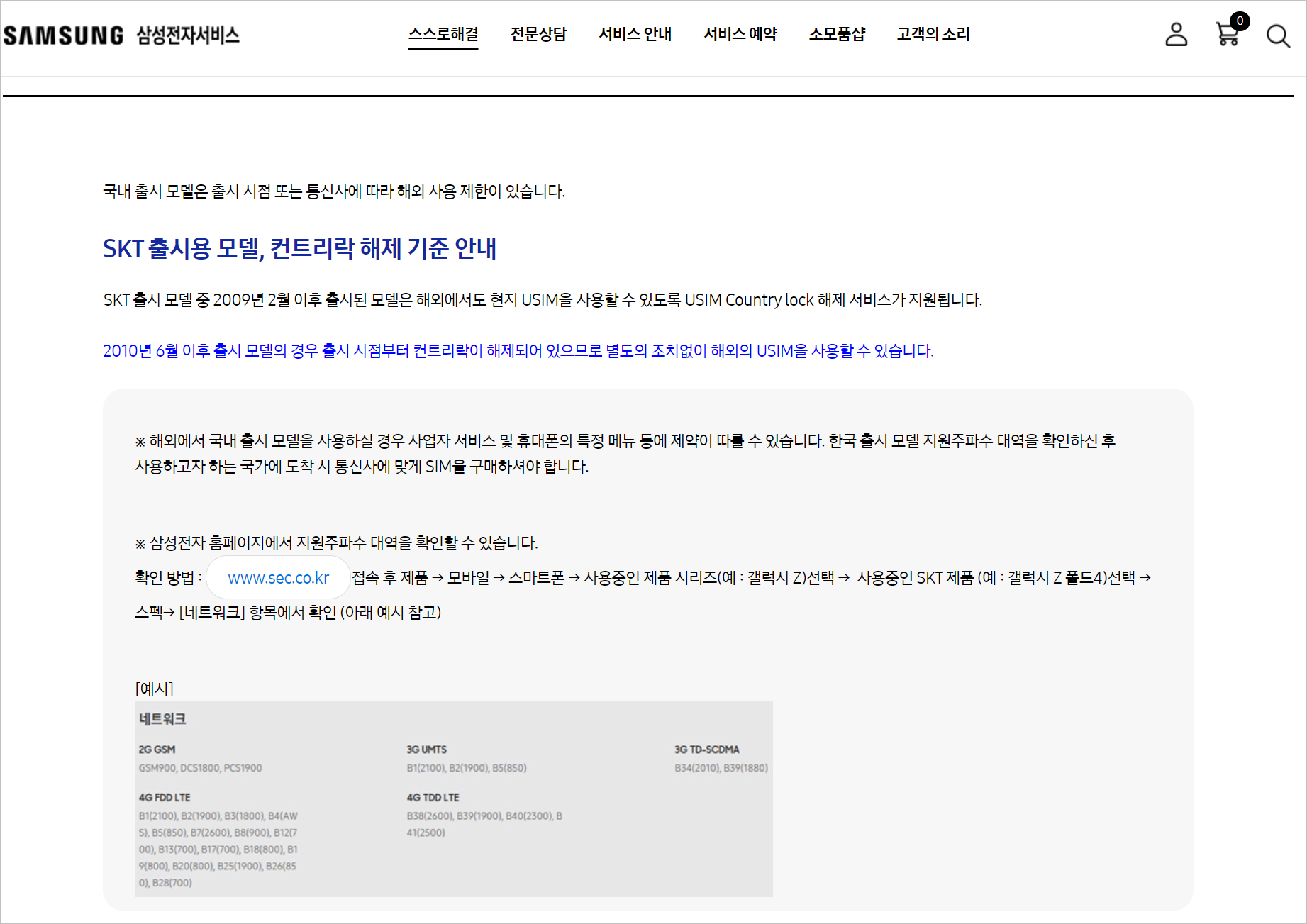Click the 2G GSM label

pyautogui.click(x=157, y=749)
